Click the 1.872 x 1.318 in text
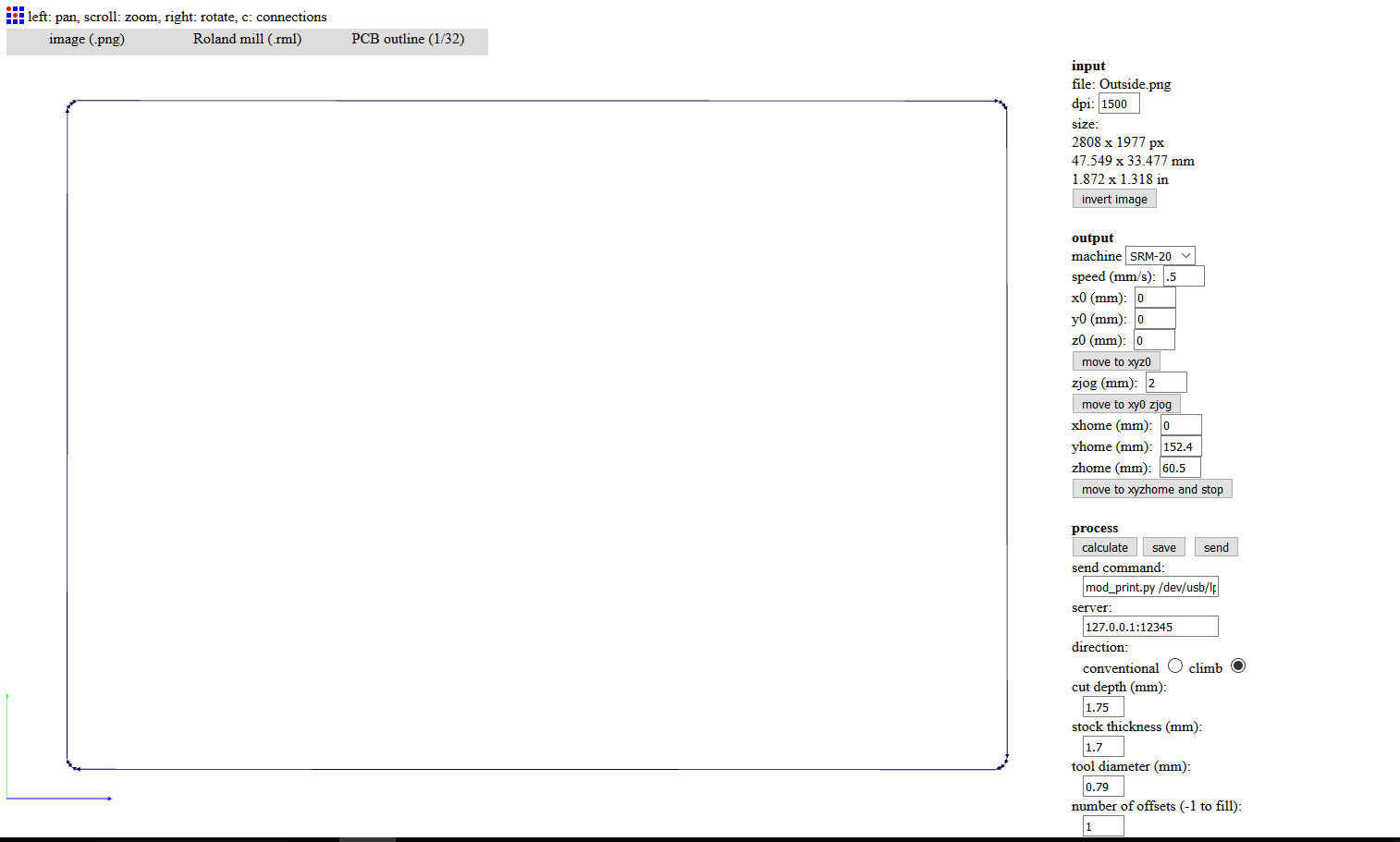Screen dimensions: 1400x842 point(1120,179)
